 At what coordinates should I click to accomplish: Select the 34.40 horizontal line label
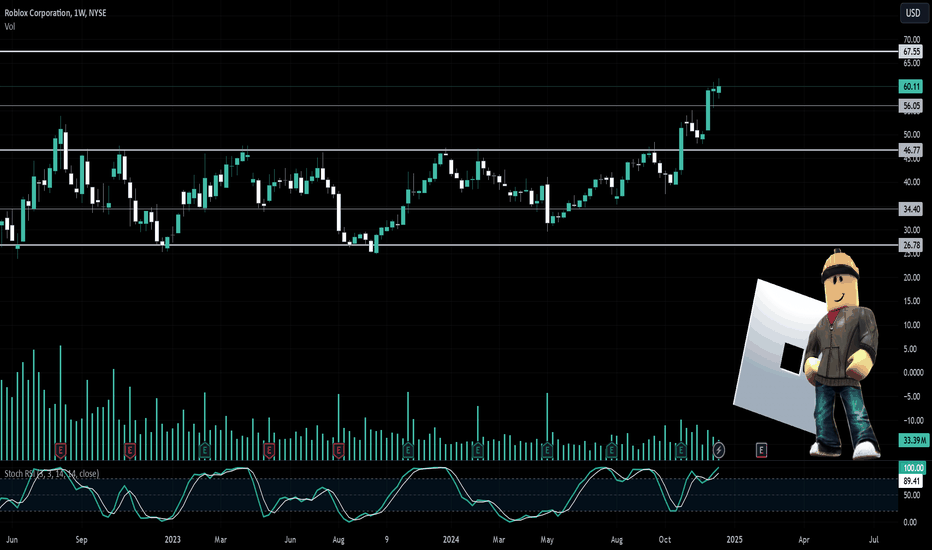[911, 209]
